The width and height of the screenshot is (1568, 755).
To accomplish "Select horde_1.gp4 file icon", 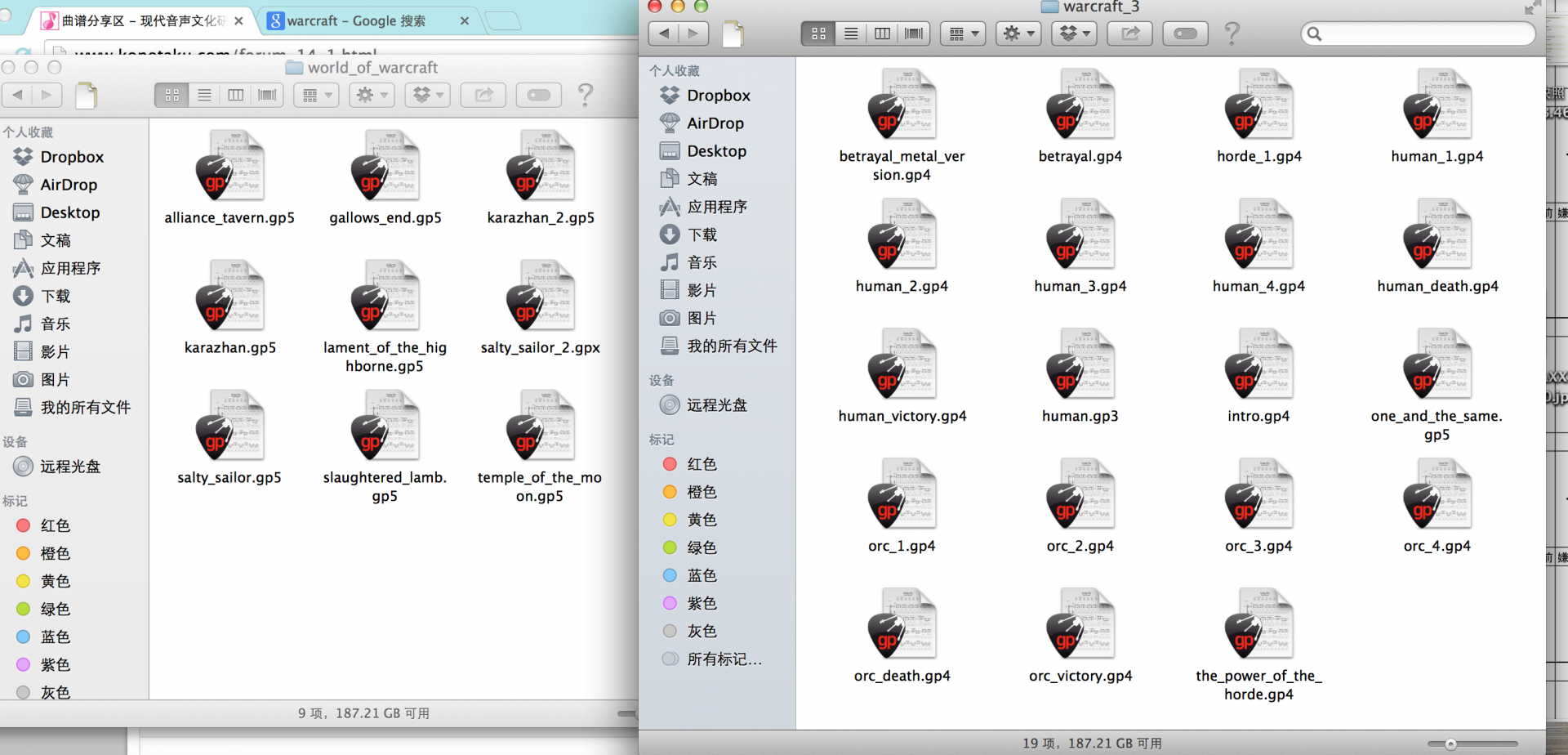I will pos(1258,105).
